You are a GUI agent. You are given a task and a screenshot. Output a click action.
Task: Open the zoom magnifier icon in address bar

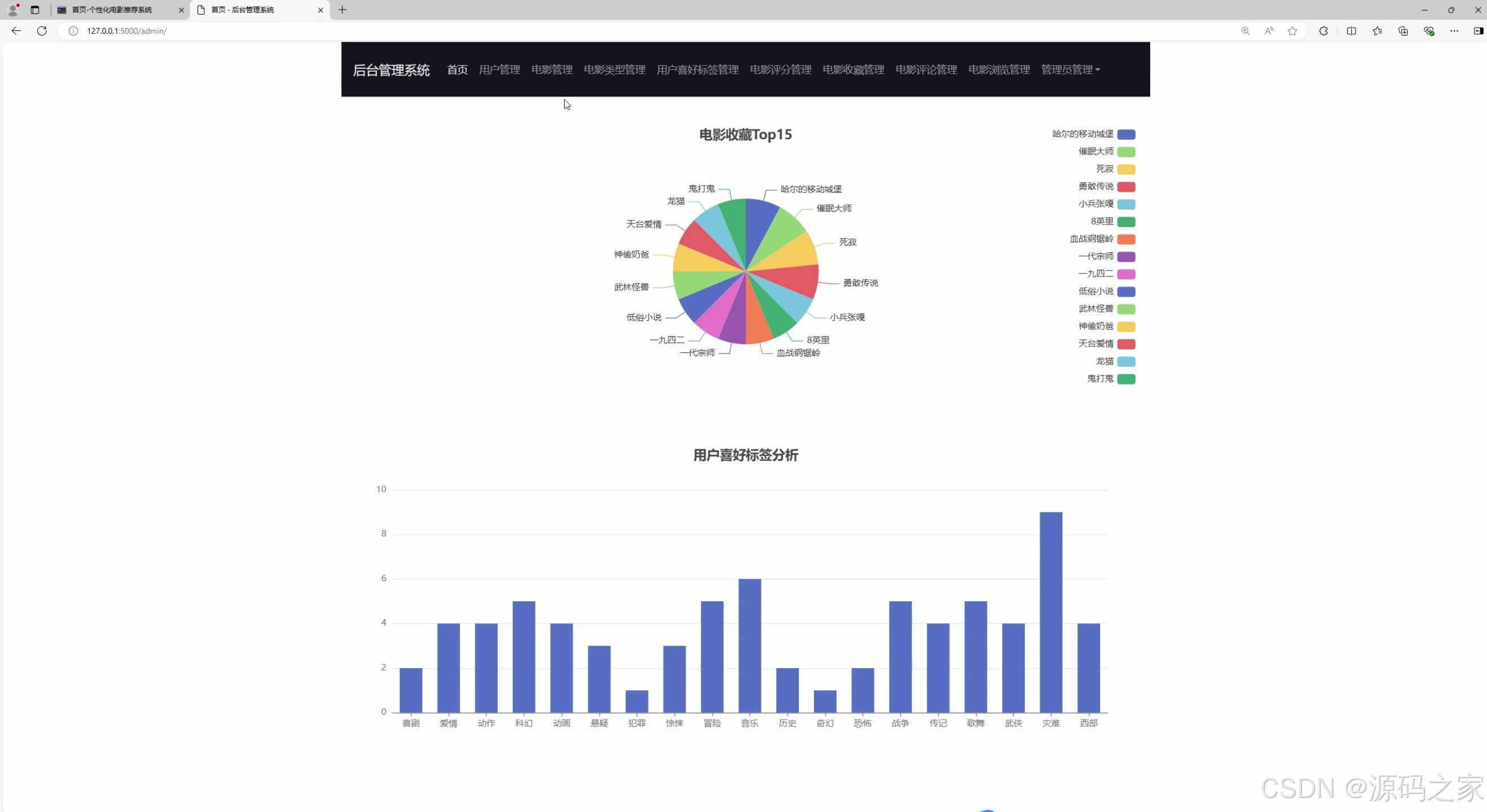point(1245,30)
